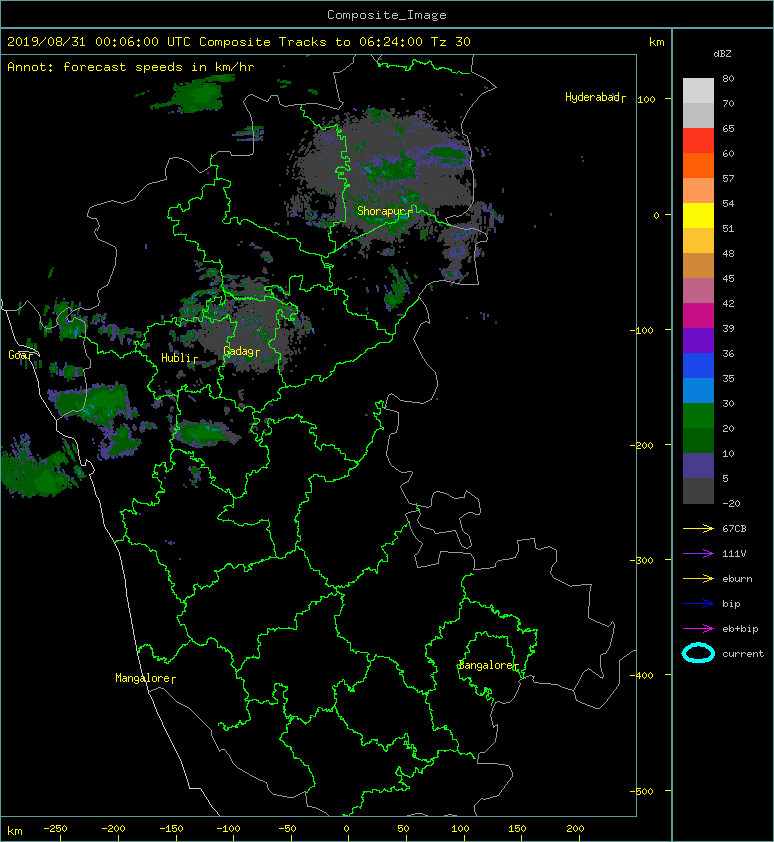Click the -250 km x-axis tick label
This screenshot has height=842, width=774.
55,829
